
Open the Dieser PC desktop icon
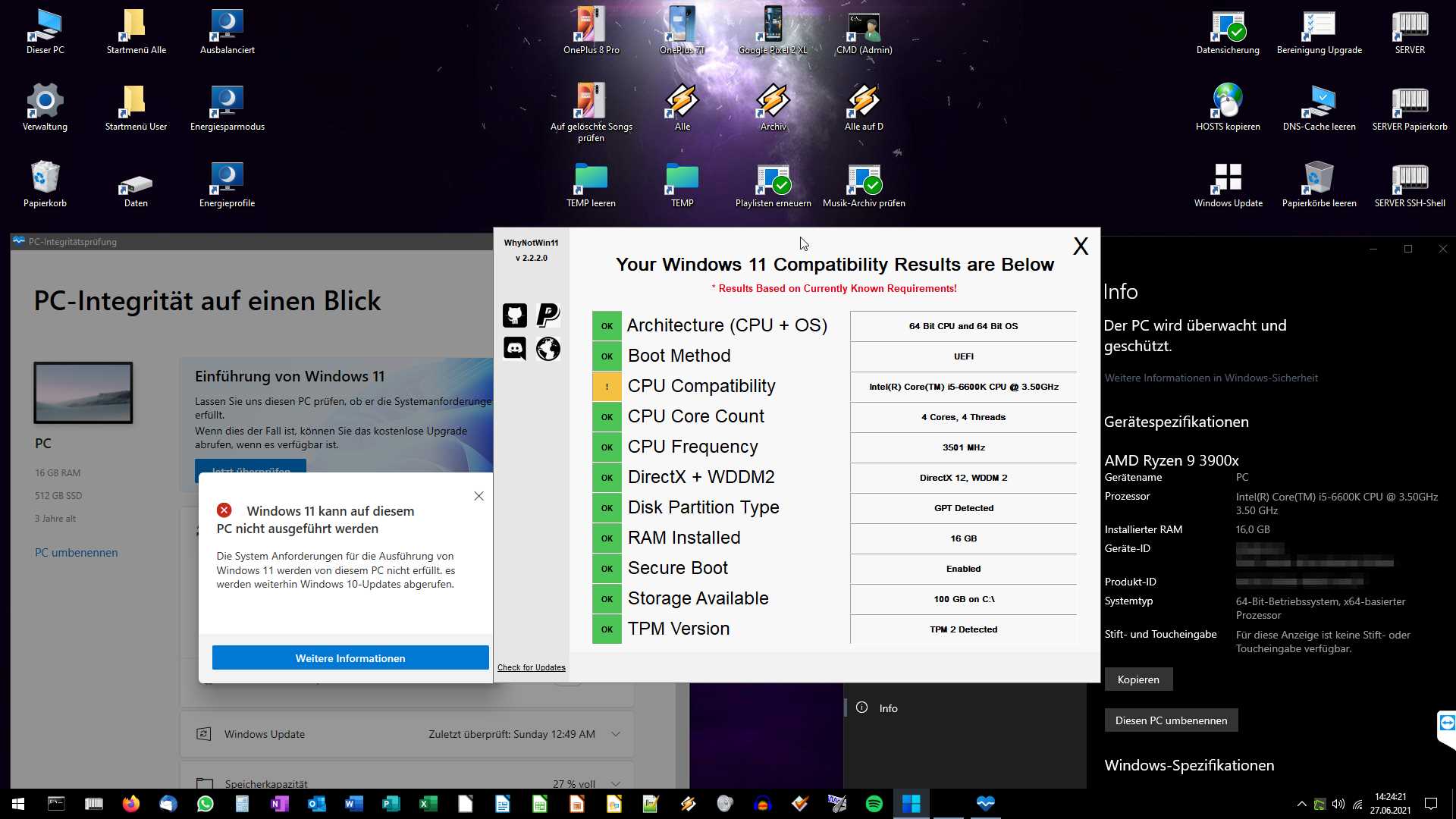pos(45,33)
